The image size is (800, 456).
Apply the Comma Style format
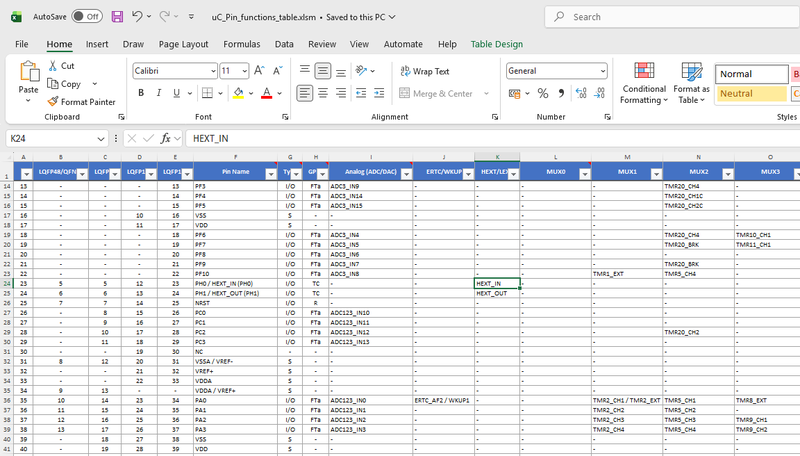click(561, 93)
